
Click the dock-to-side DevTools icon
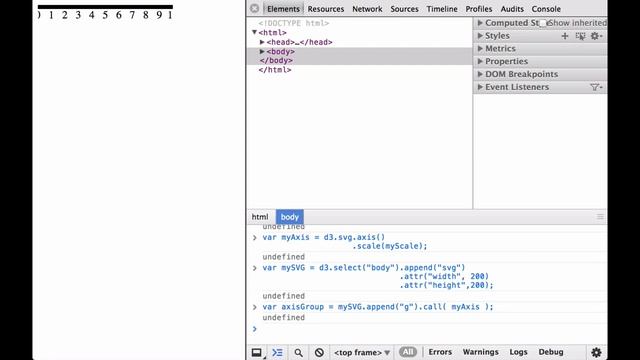coord(257,352)
